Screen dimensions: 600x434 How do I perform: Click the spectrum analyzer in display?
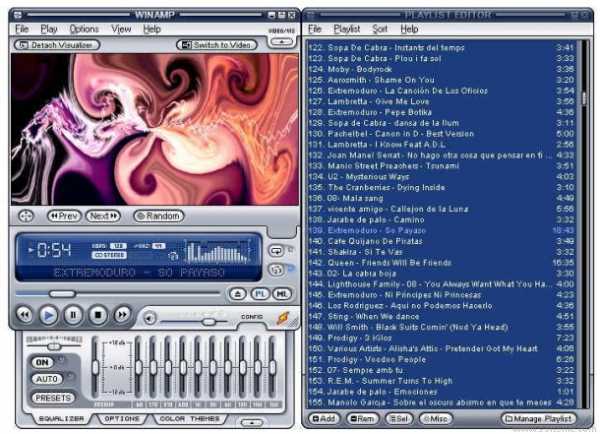217,251
